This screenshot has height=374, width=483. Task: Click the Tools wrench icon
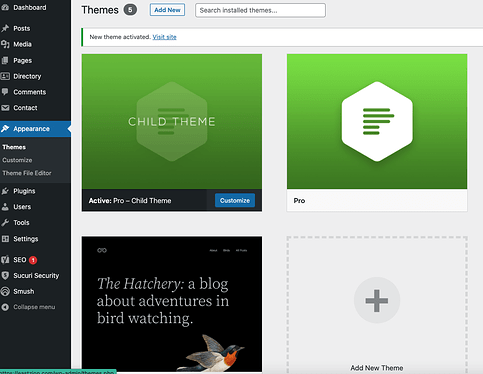pyautogui.click(x=5, y=223)
